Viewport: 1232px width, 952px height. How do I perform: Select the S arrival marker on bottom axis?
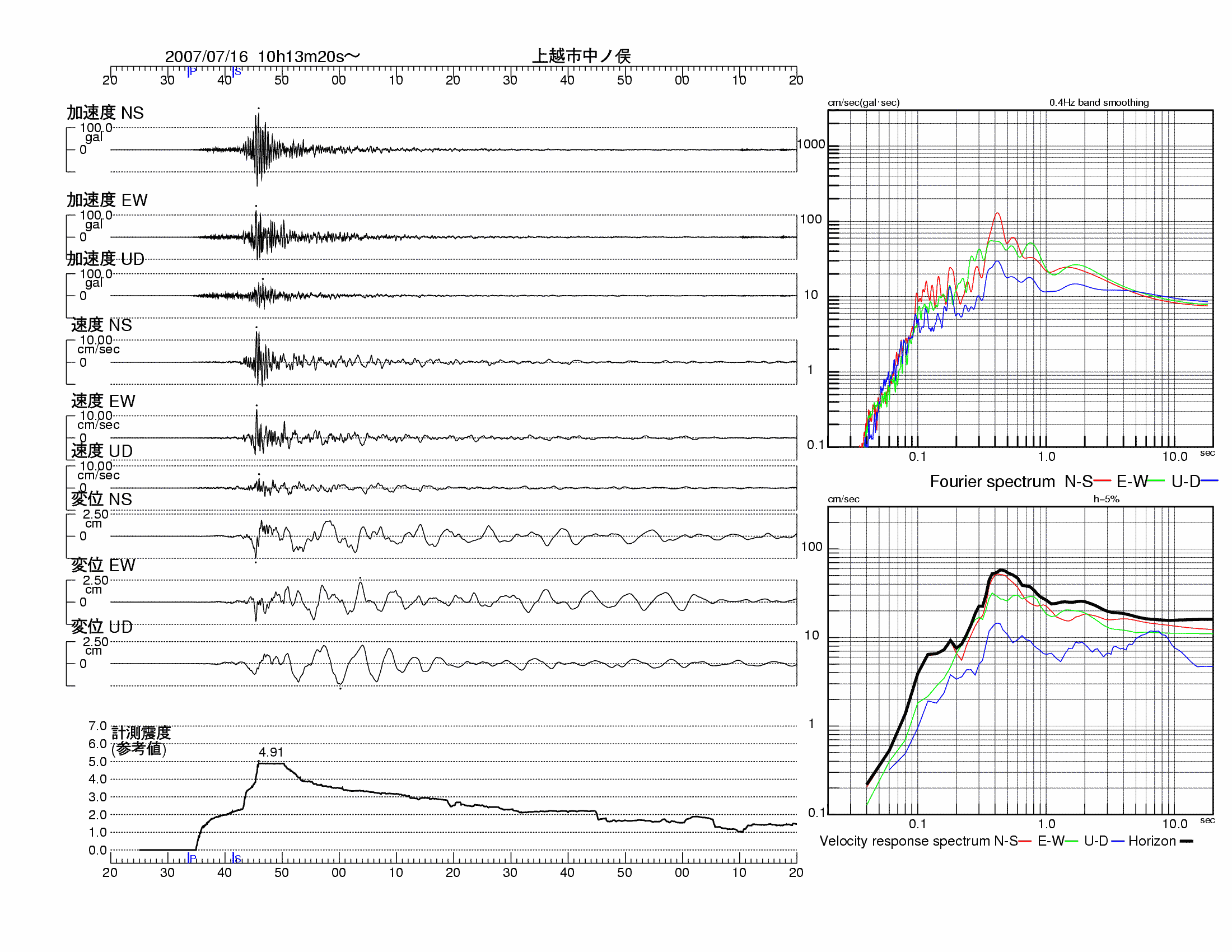[x=236, y=858]
